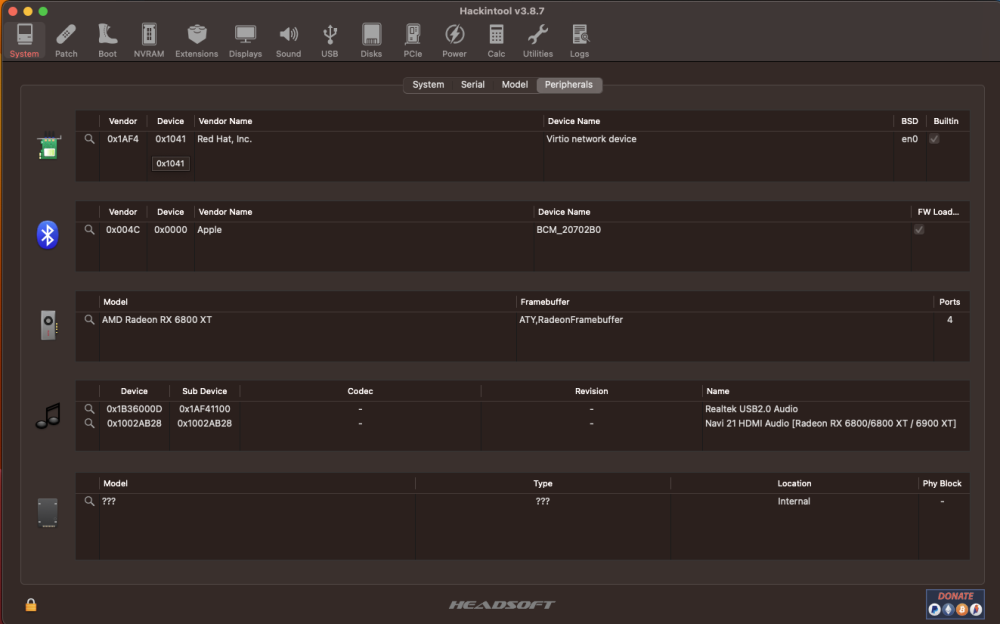Switch to the Serial tab
The height and width of the screenshot is (624, 1000).
[473, 85]
